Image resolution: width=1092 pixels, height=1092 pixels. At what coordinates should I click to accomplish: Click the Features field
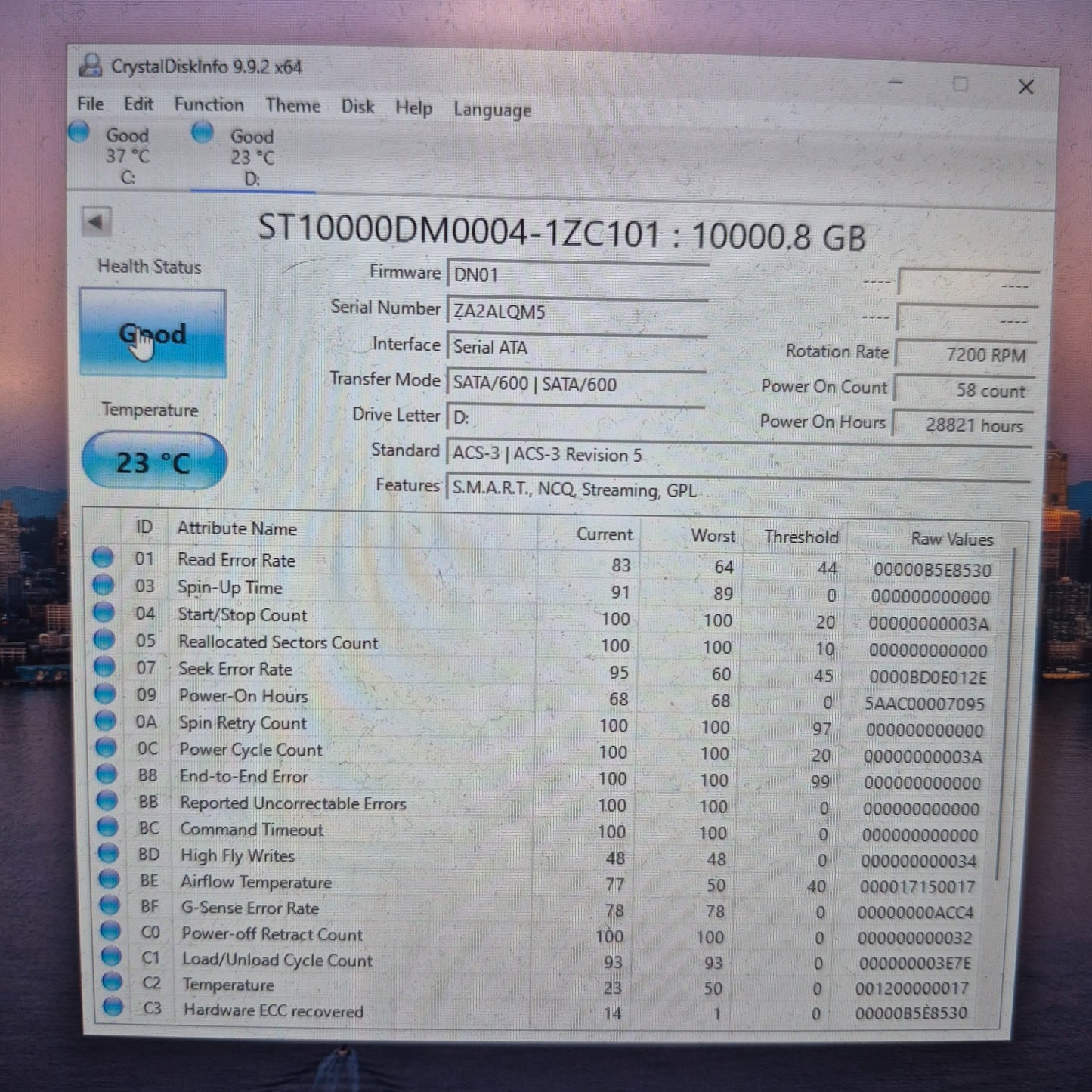(738, 489)
